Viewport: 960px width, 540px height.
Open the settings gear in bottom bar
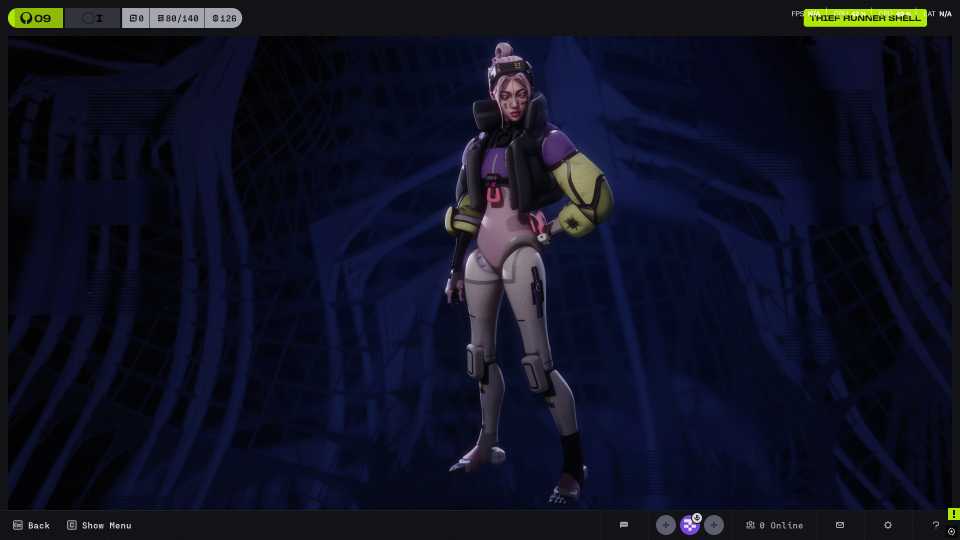888,525
